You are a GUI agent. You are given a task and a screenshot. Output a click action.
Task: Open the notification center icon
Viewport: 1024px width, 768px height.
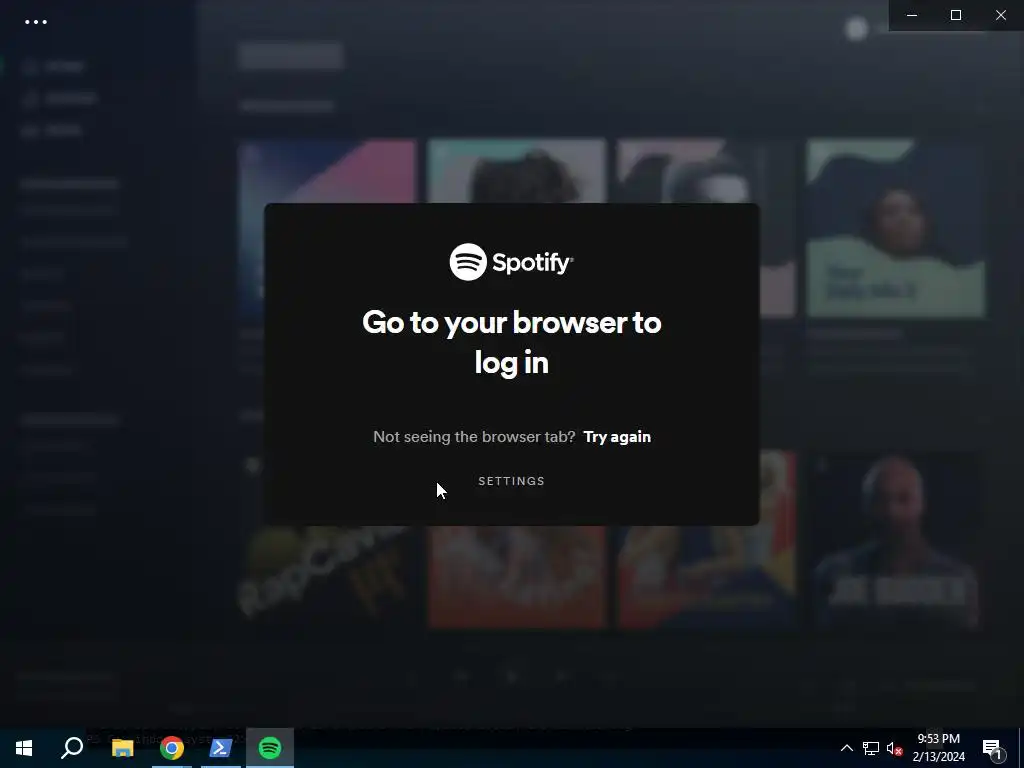(x=993, y=748)
